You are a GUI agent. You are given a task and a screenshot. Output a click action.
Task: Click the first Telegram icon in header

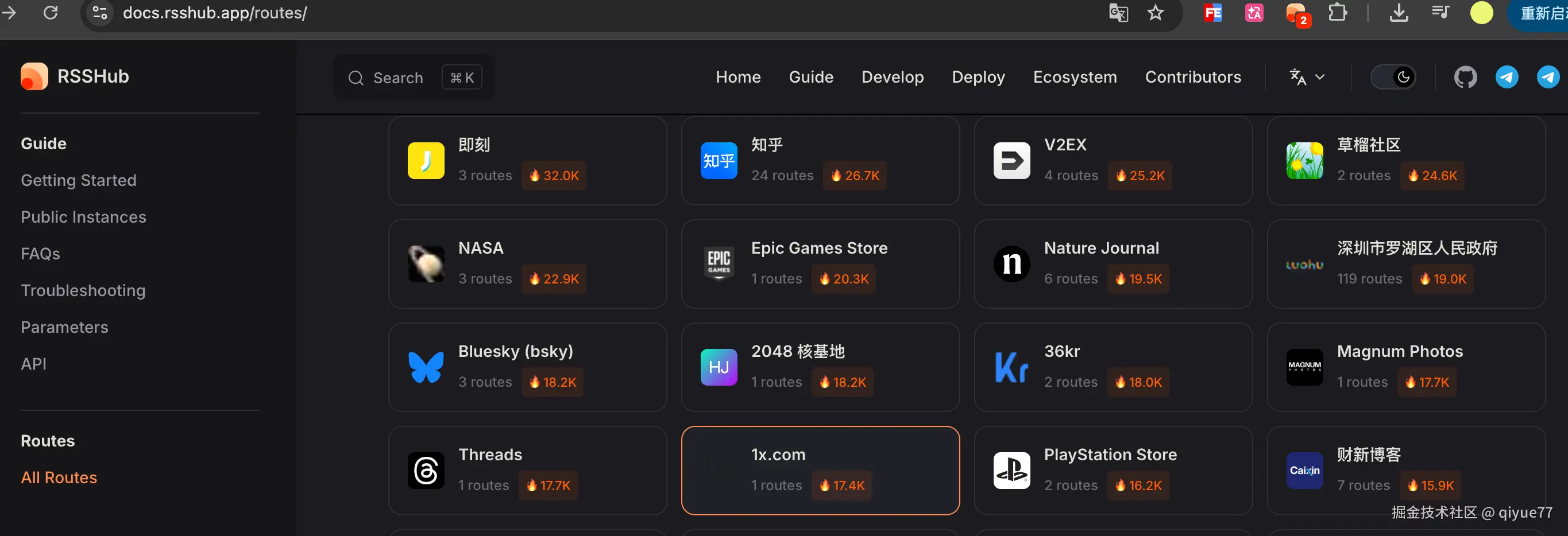1507,77
